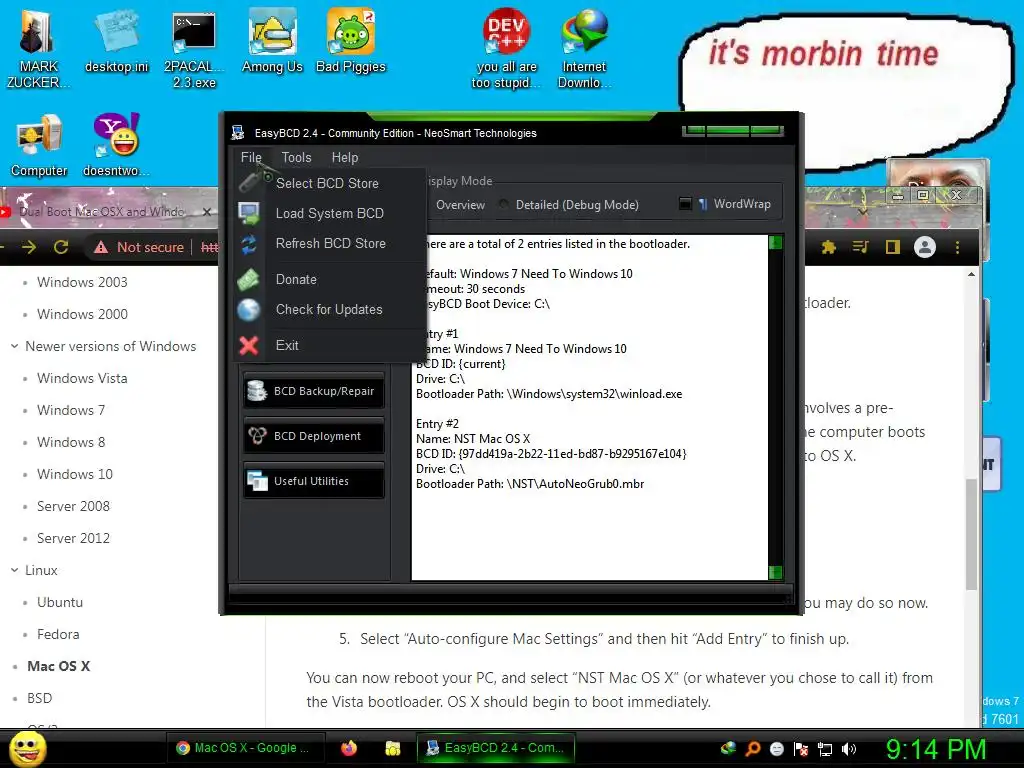The image size is (1024, 768).
Task: Open the BCD Backup/Repair section
Action: pyautogui.click(x=313, y=391)
